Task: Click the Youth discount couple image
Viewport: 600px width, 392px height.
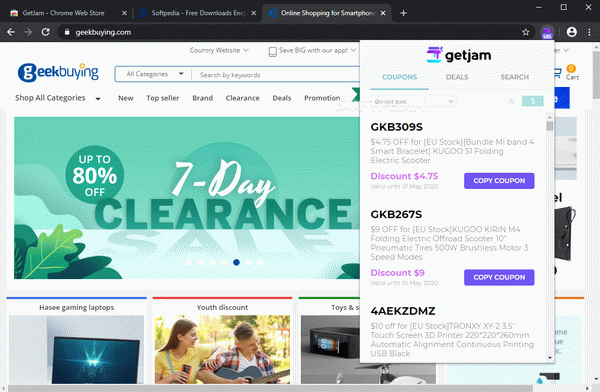Action: [x=222, y=350]
